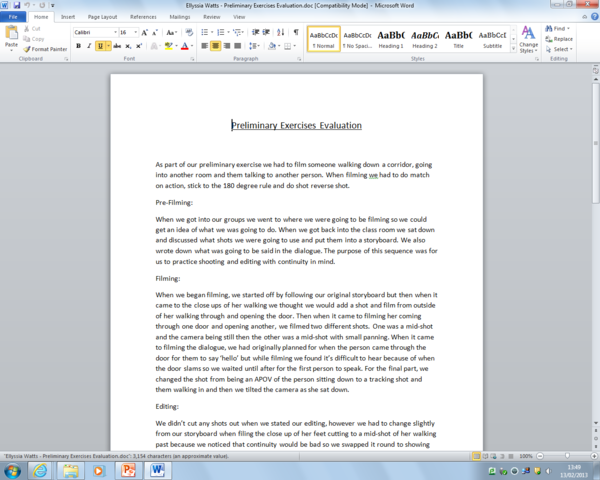The height and width of the screenshot is (480, 600).
Task: Open the font color dropdown arrow
Action: 192,46
